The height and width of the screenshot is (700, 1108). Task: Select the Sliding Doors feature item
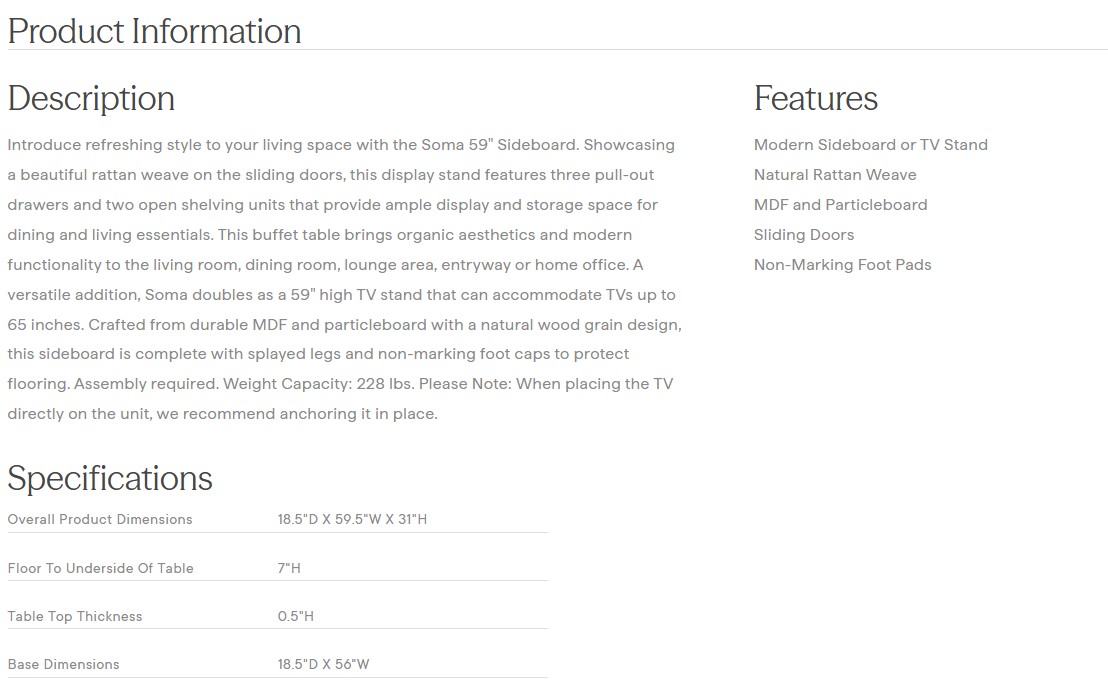tap(803, 235)
